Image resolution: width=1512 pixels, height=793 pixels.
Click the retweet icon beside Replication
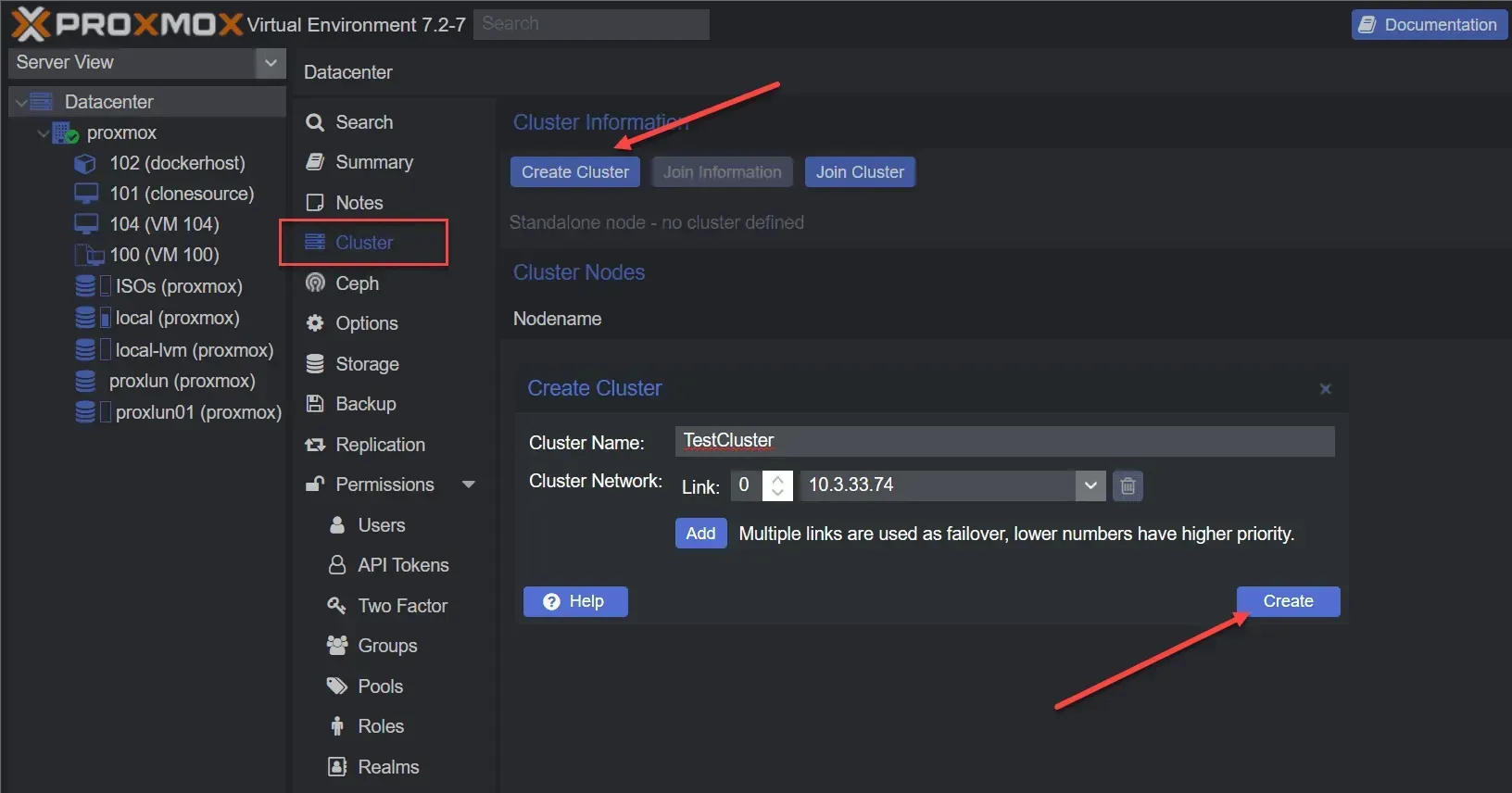pos(315,445)
